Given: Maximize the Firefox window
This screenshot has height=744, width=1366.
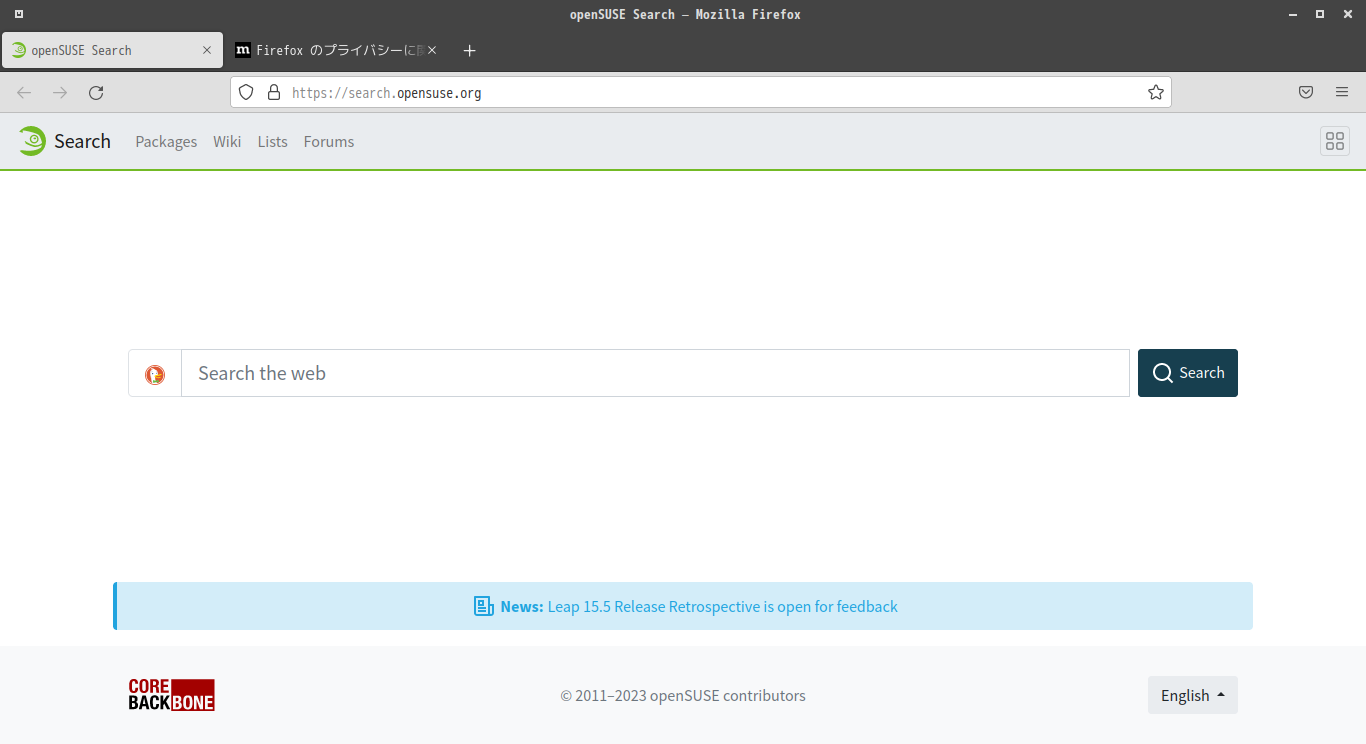Looking at the screenshot, I should pyautogui.click(x=1320, y=14).
